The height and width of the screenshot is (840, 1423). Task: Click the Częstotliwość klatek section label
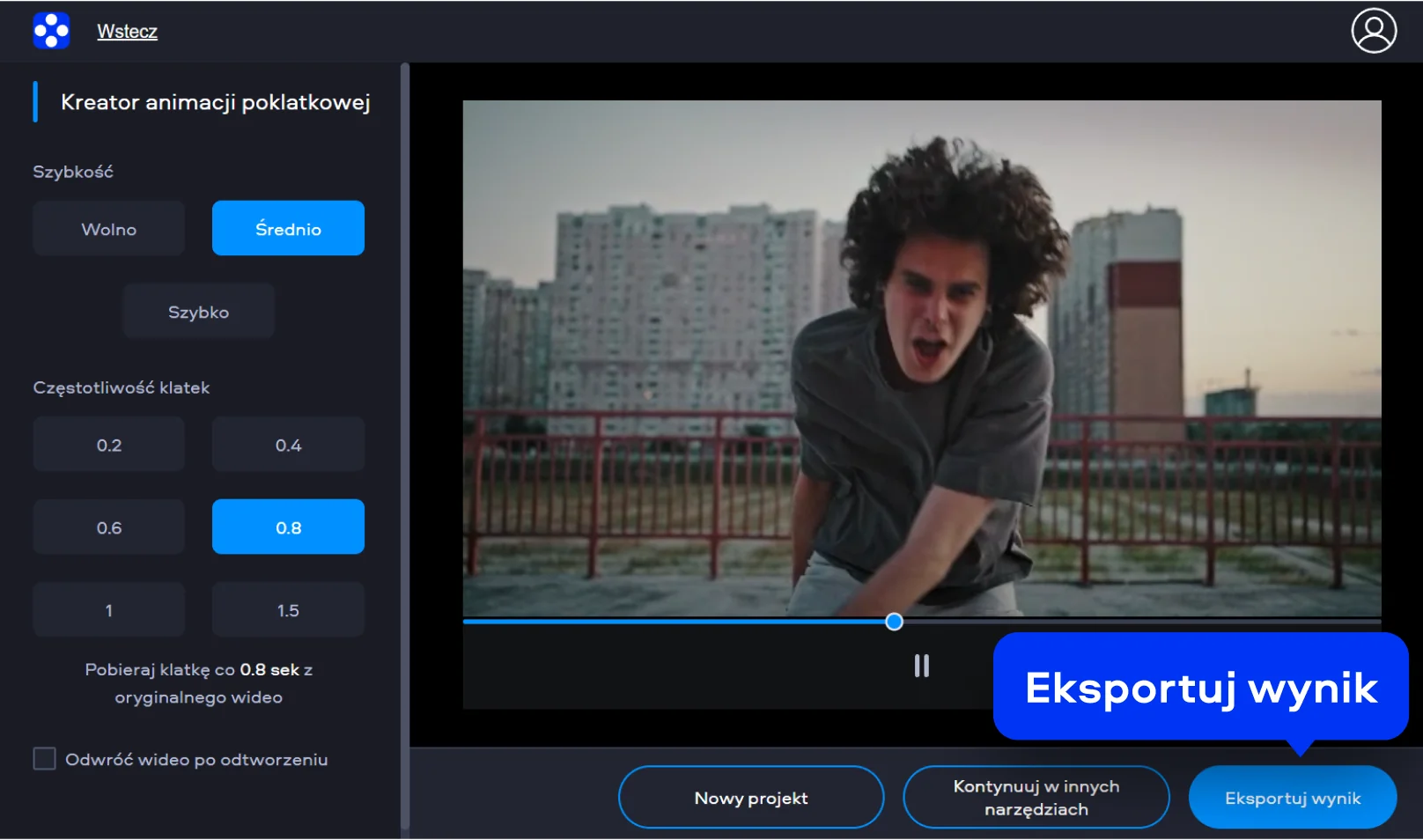pos(122,387)
